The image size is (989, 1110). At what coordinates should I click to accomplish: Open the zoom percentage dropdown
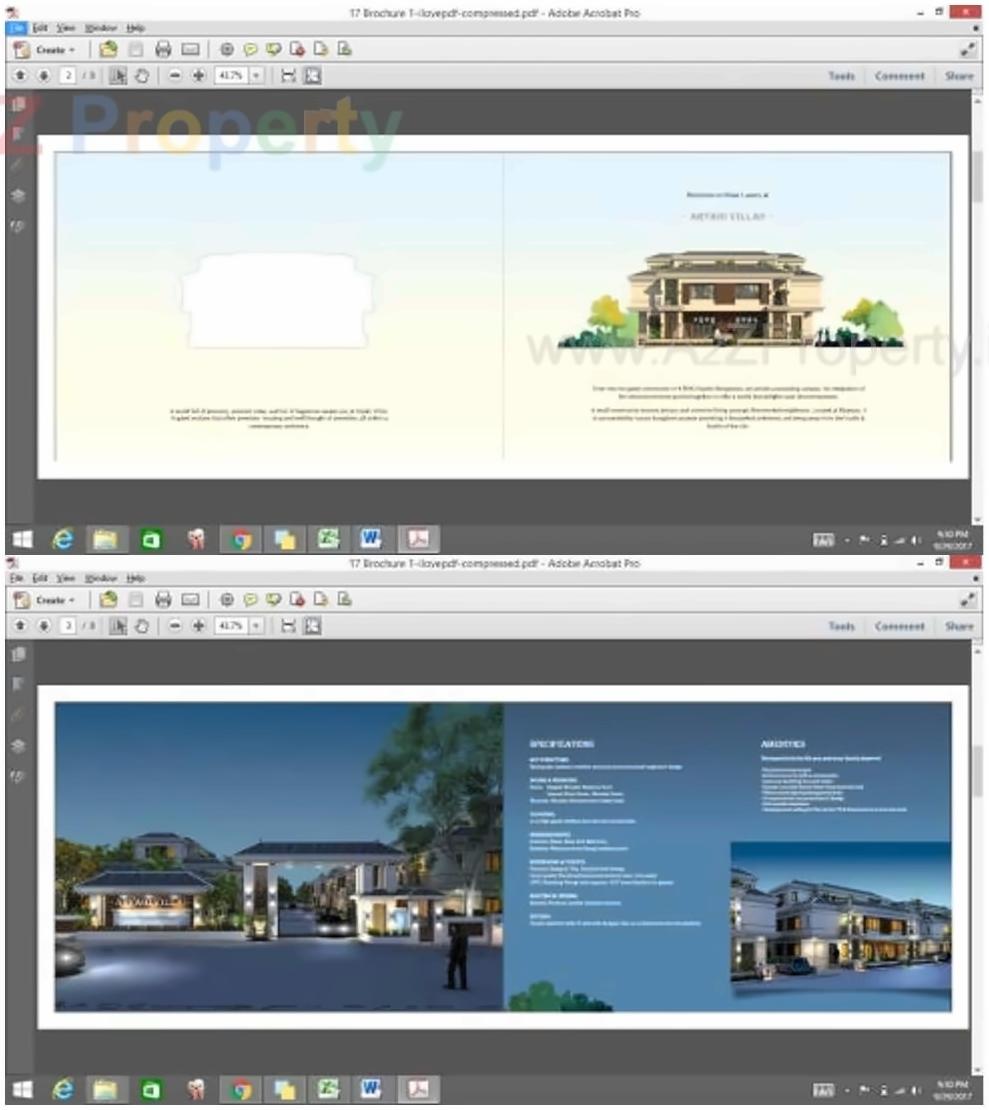tap(255, 75)
